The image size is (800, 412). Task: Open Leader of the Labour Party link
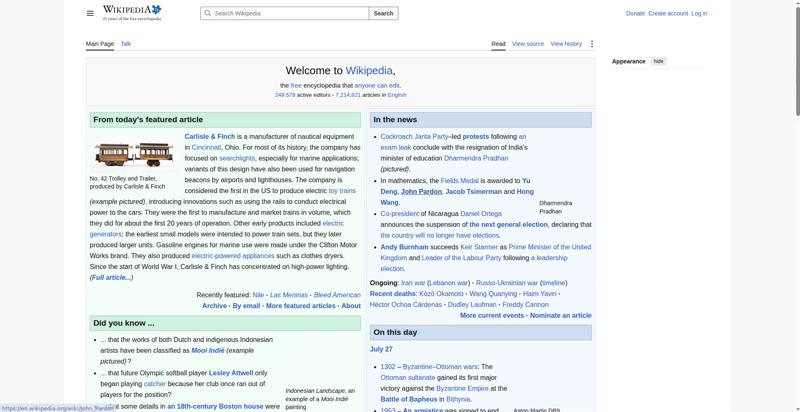462,258
